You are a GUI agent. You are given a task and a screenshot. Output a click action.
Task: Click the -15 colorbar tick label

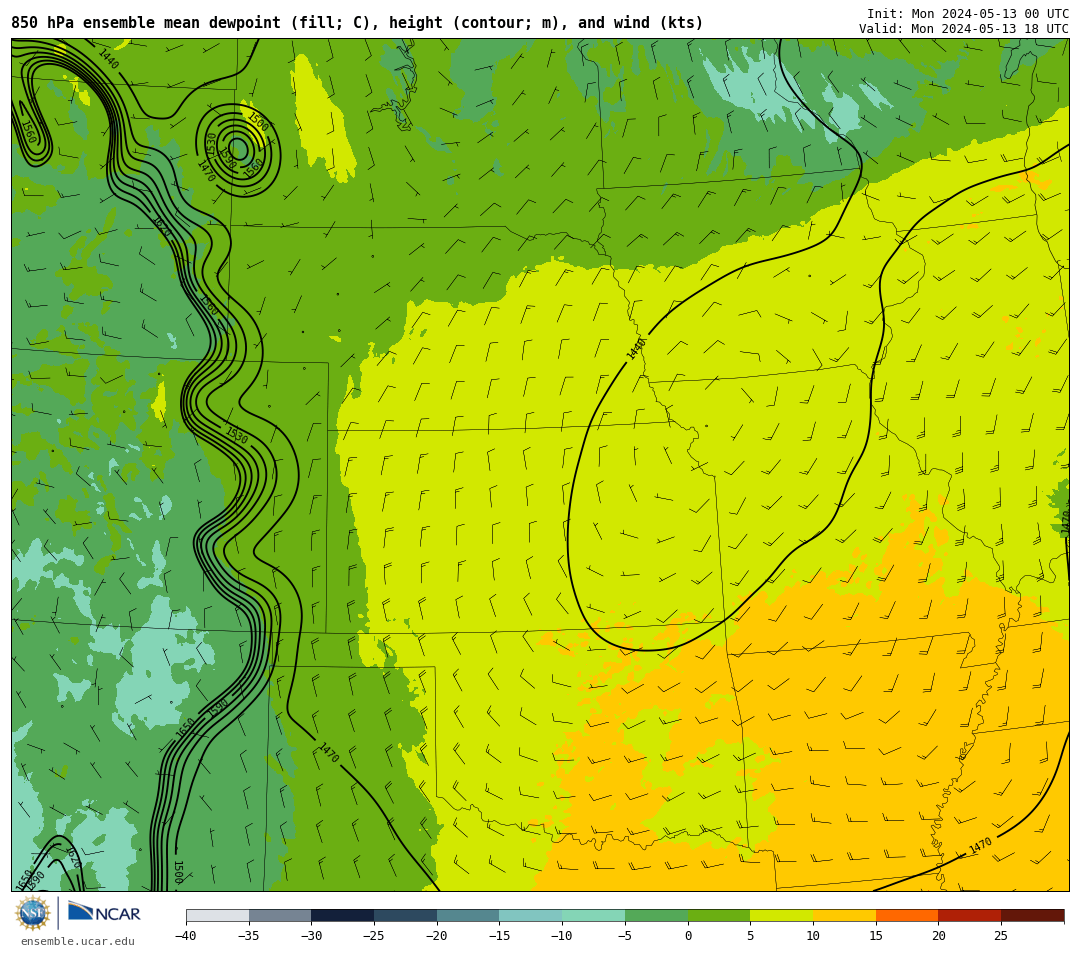pyautogui.click(x=499, y=935)
